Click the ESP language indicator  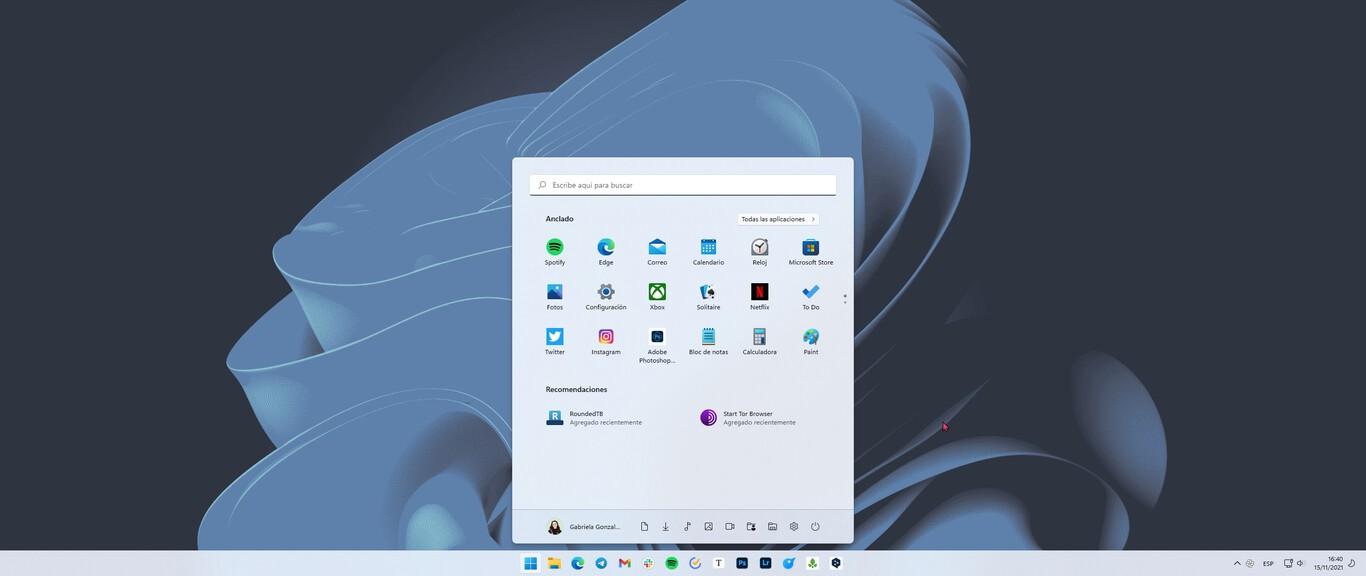1268,563
